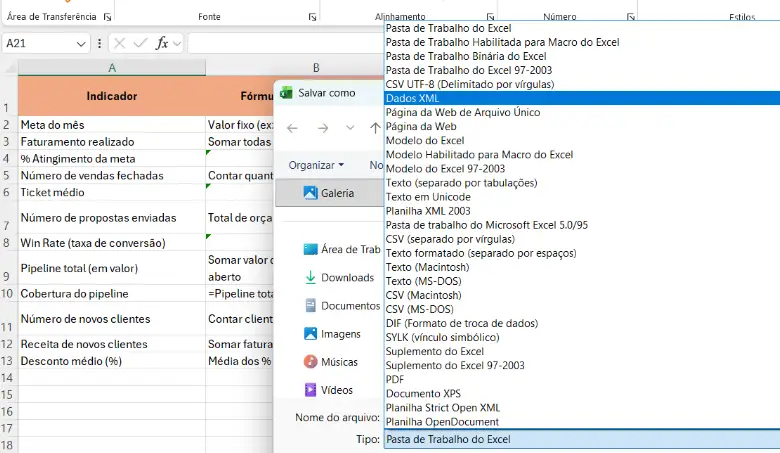
Task: Select row 13 header
Action: [7, 361]
